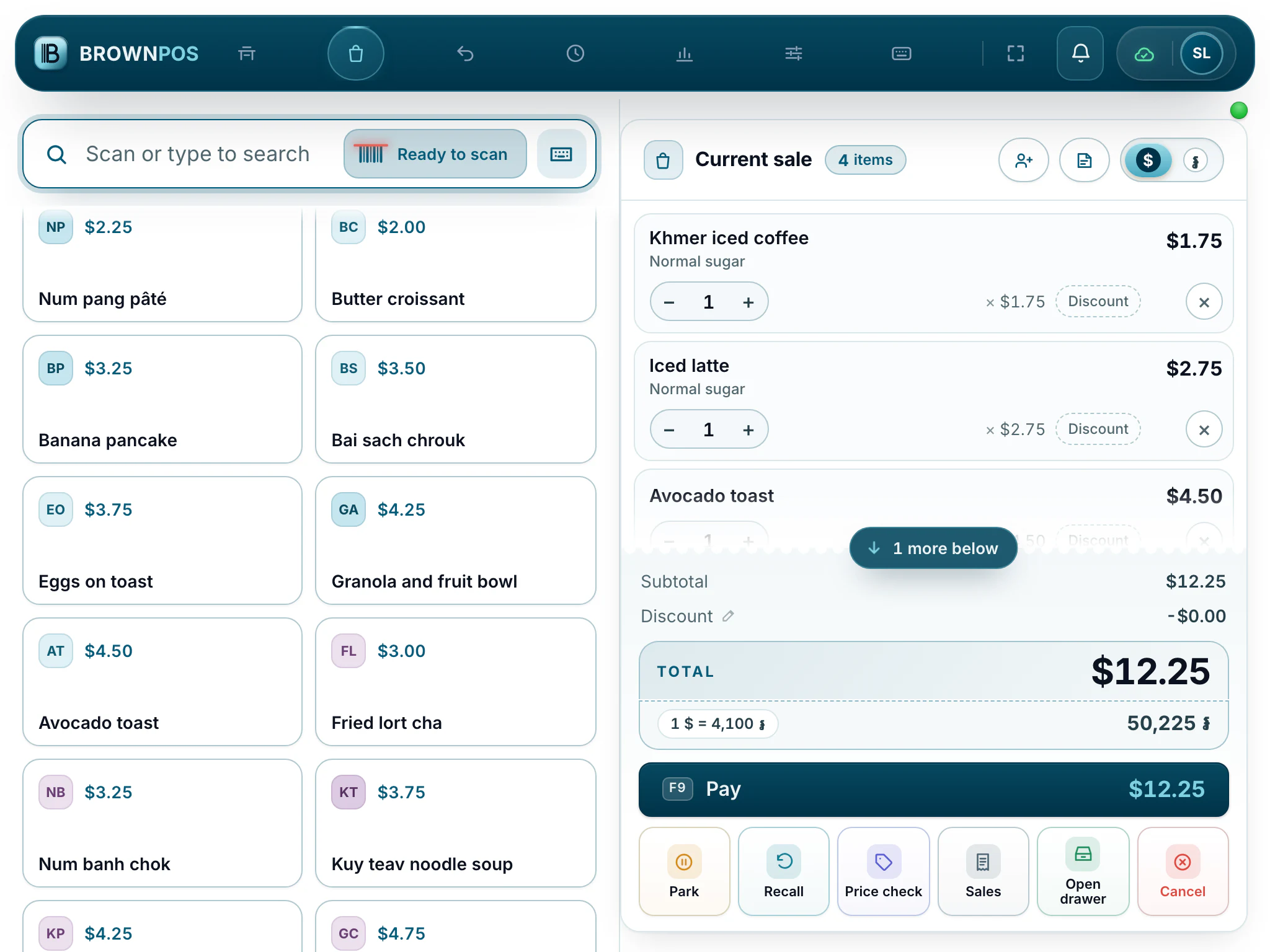Add a customer to the sale
The width and height of the screenshot is (1270, 952).
[x=1024, y=160]
